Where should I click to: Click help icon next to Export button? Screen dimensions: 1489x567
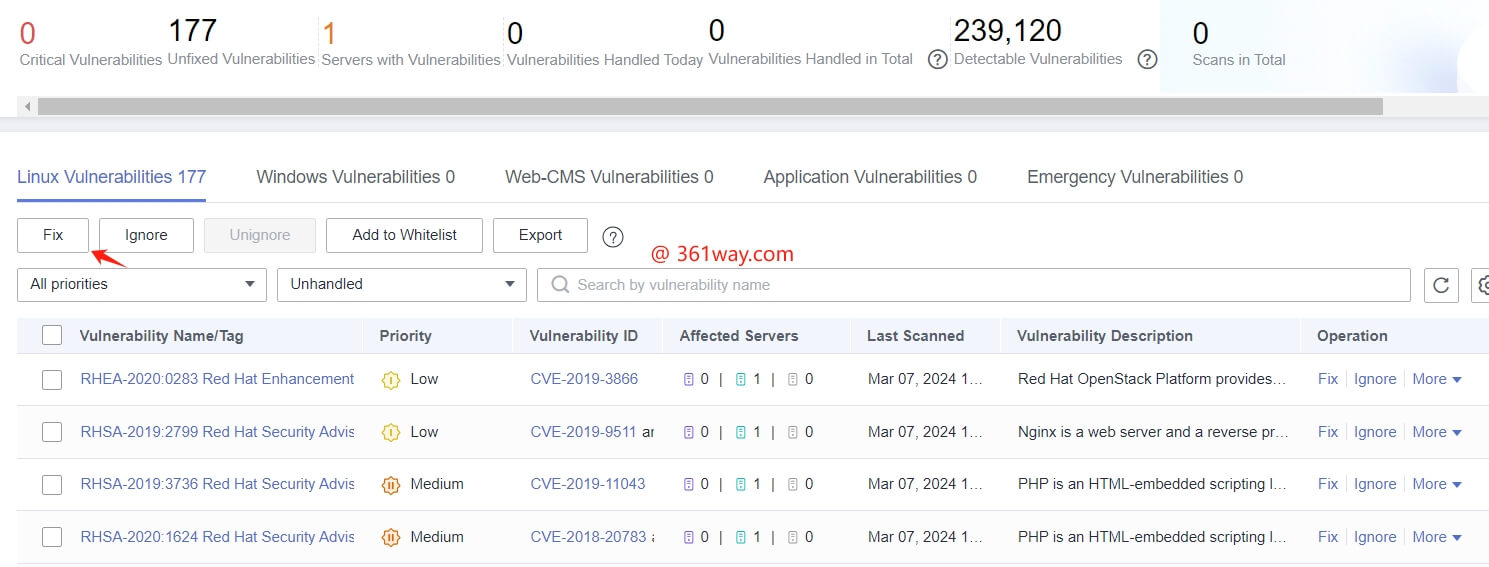coord(613,237)
